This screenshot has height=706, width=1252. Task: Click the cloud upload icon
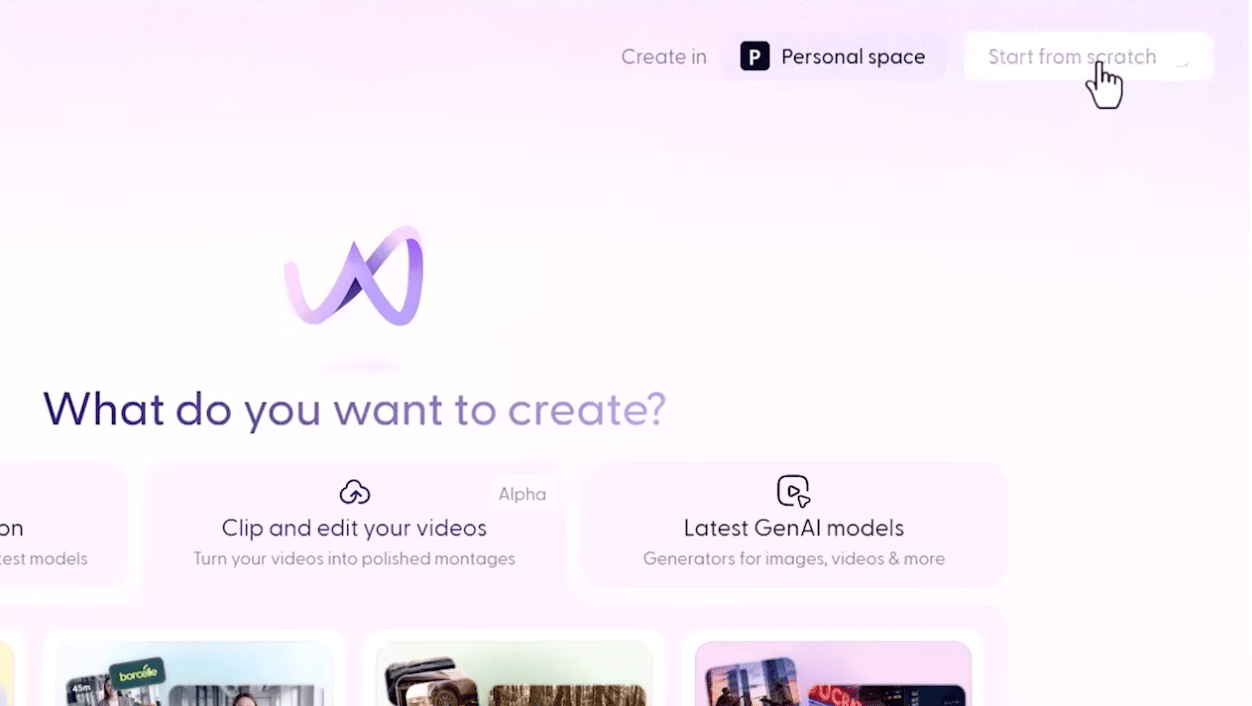click(x=354, y=492)
